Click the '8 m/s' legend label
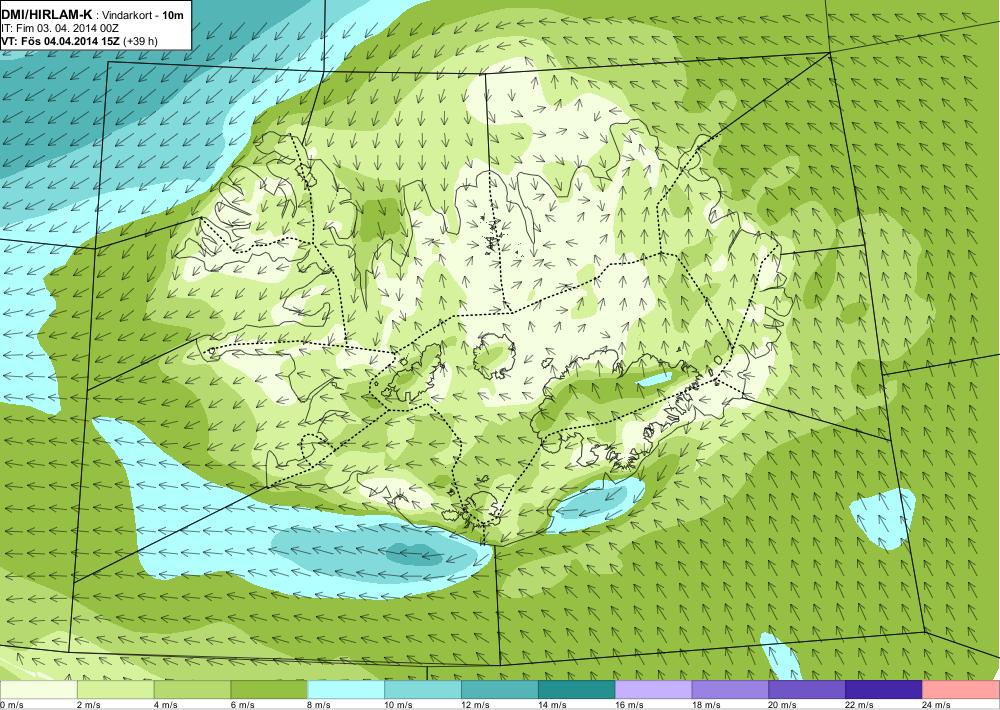 tap(319, 705)
